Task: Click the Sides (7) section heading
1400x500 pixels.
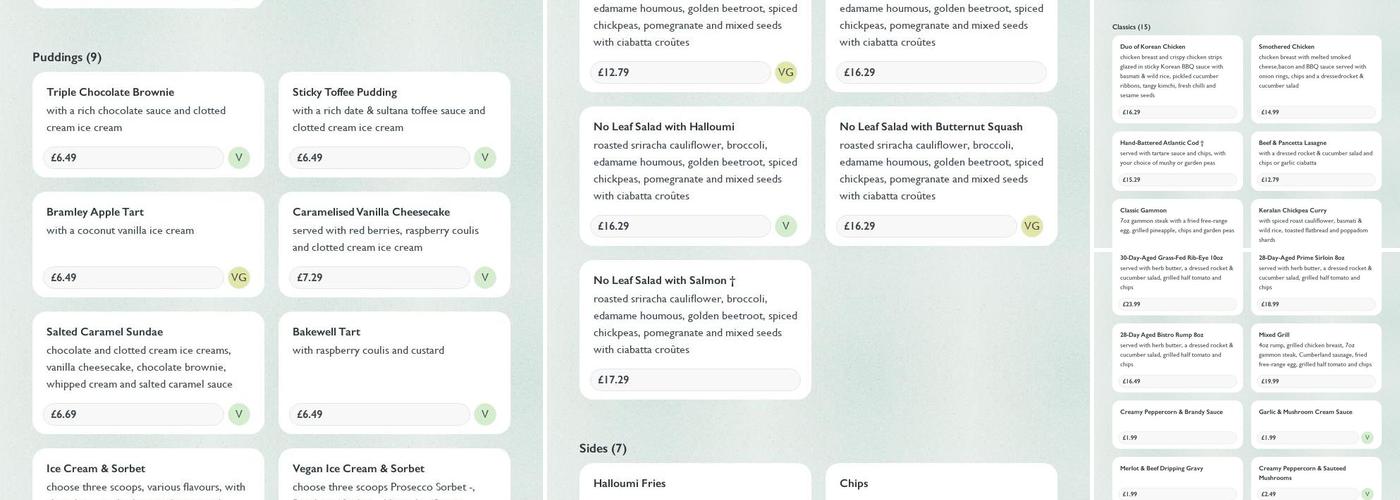Action: 603,448
